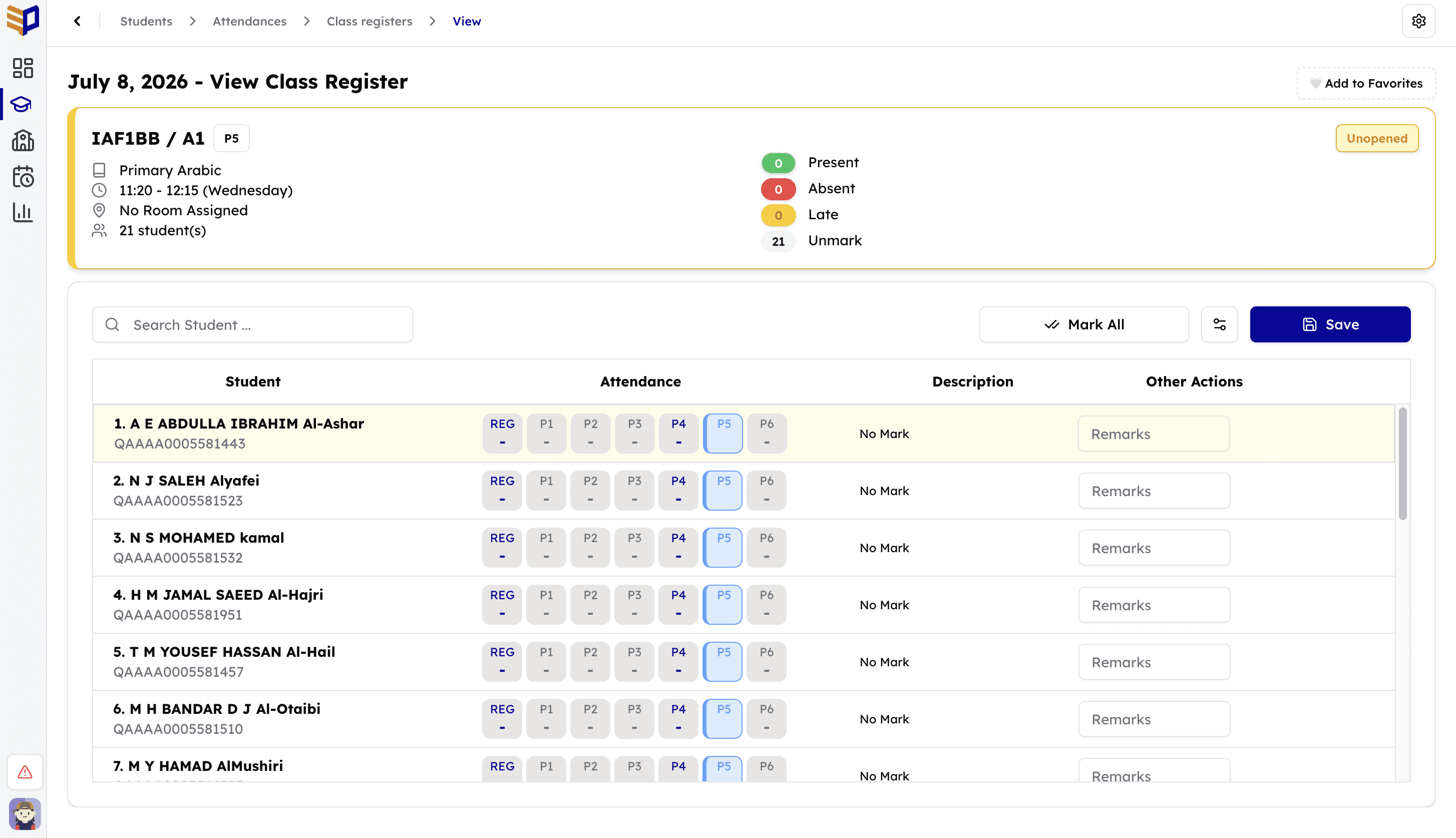Go back using the left chevron arrow
Image resolution: width=1456 pixels, height=838 pixels.
point(77,22)
